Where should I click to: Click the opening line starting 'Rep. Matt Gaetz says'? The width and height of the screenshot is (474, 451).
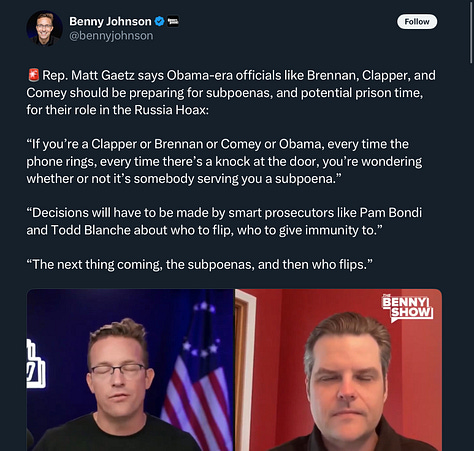(x=239, y=75)
